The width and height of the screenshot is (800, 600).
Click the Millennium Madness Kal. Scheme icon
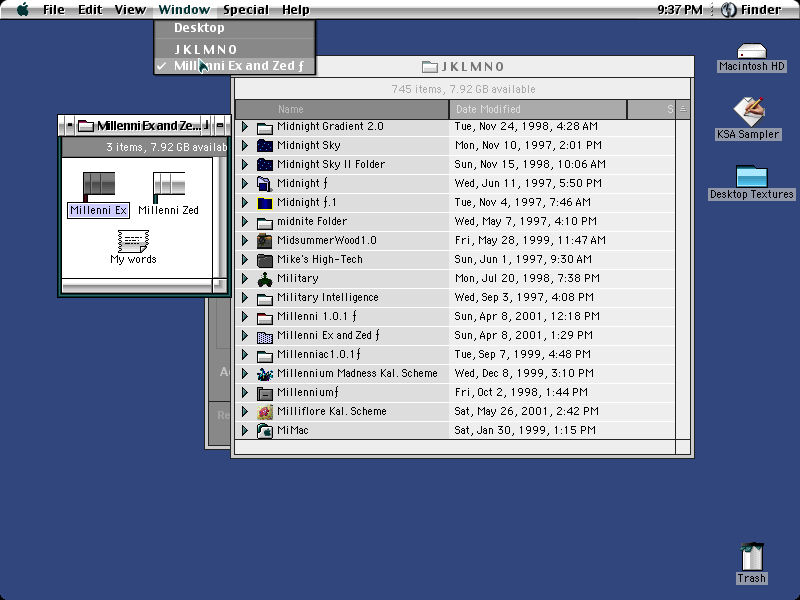pos(264,373)
